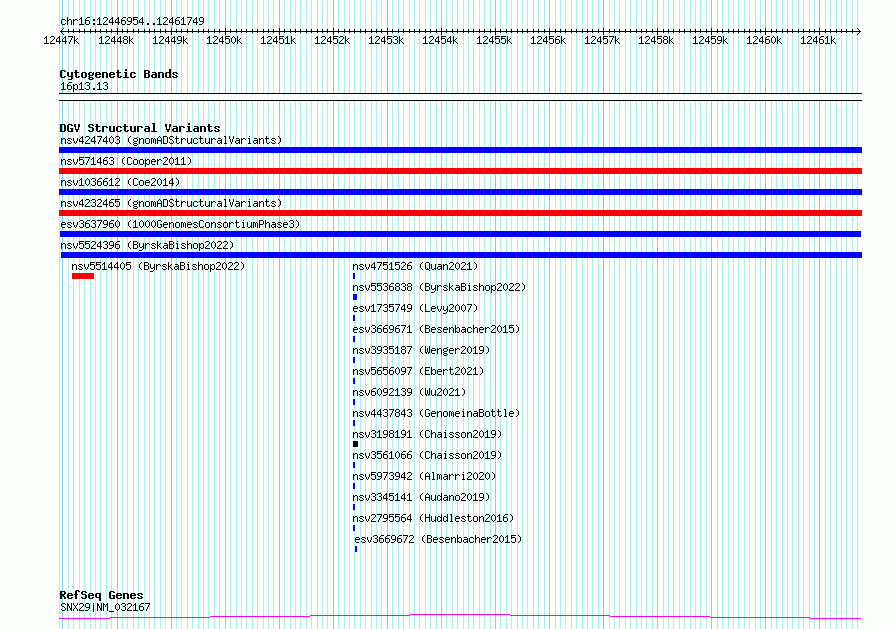Viewport: 890px width, 629px height.
Task: Open esv1735749 (Levy2007) variant
Action: tap(415, 308)
